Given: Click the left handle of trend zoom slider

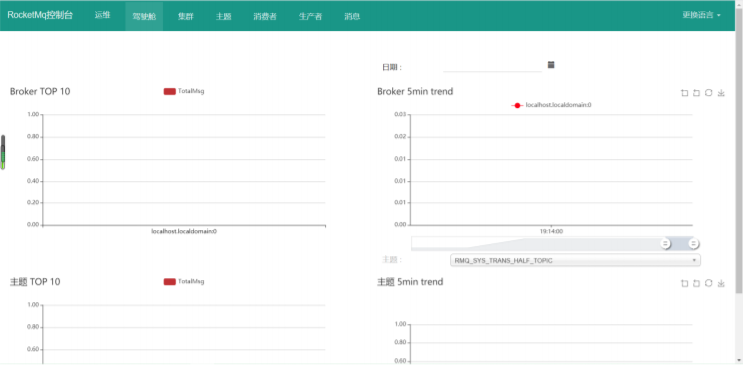Looking at the screenshot, I should point(665,243).
